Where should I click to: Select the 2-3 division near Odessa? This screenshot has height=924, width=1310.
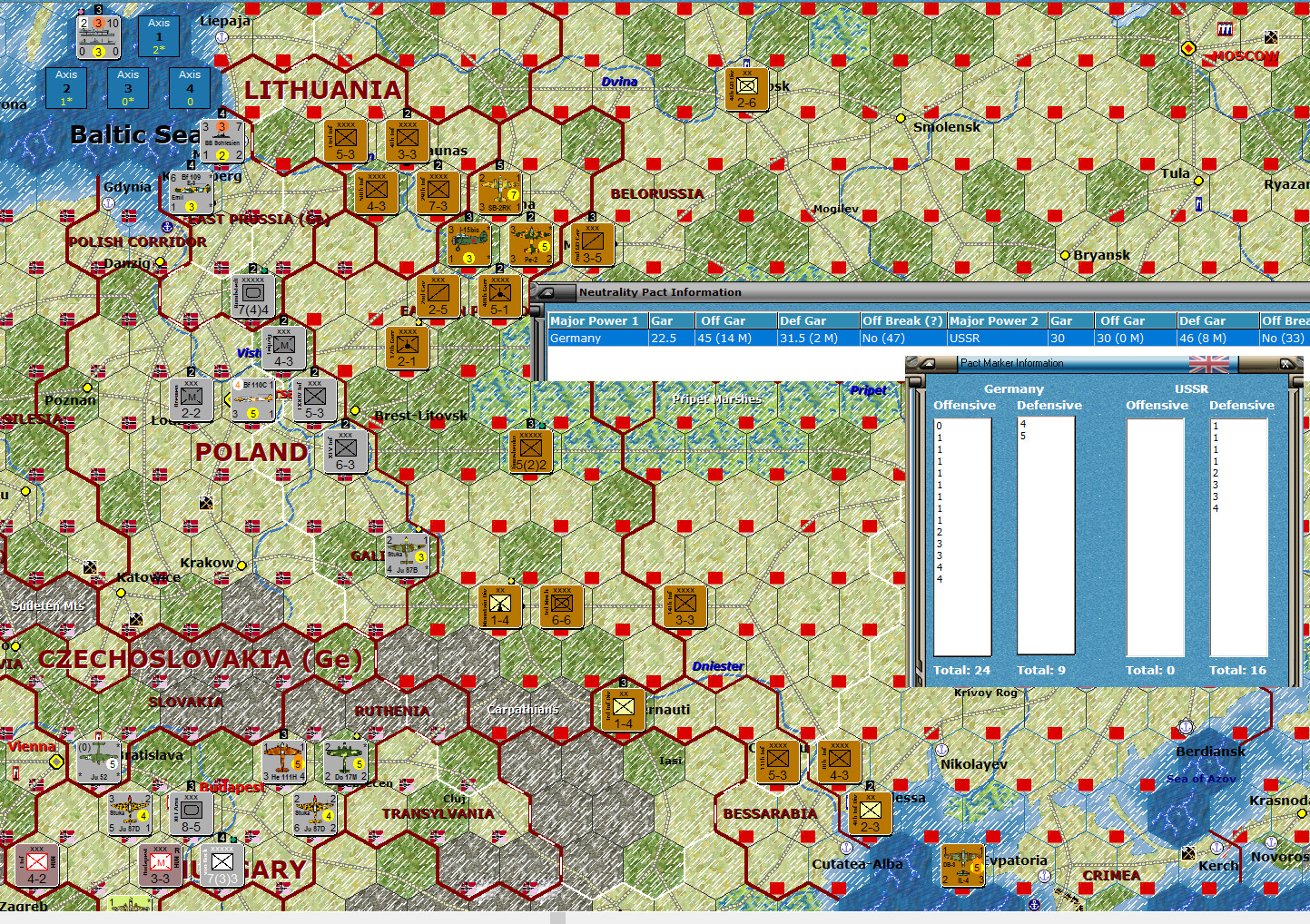[871, 813]
